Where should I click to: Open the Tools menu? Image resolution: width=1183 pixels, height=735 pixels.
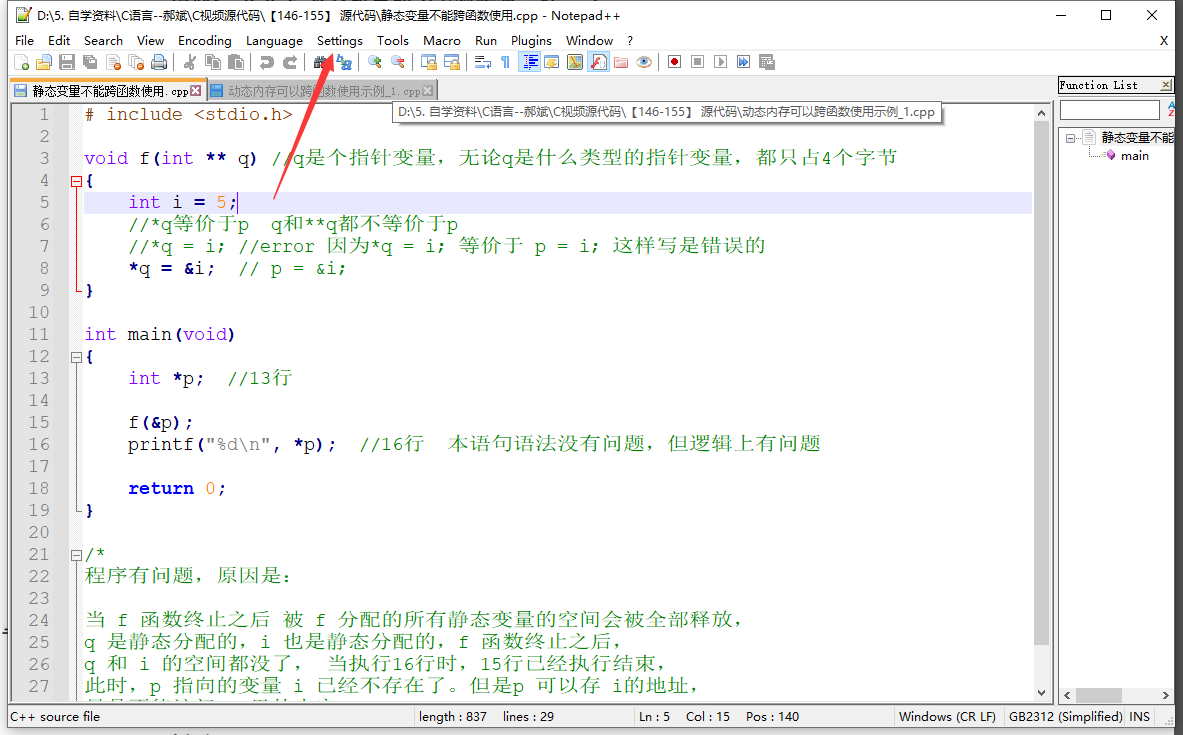393,41
